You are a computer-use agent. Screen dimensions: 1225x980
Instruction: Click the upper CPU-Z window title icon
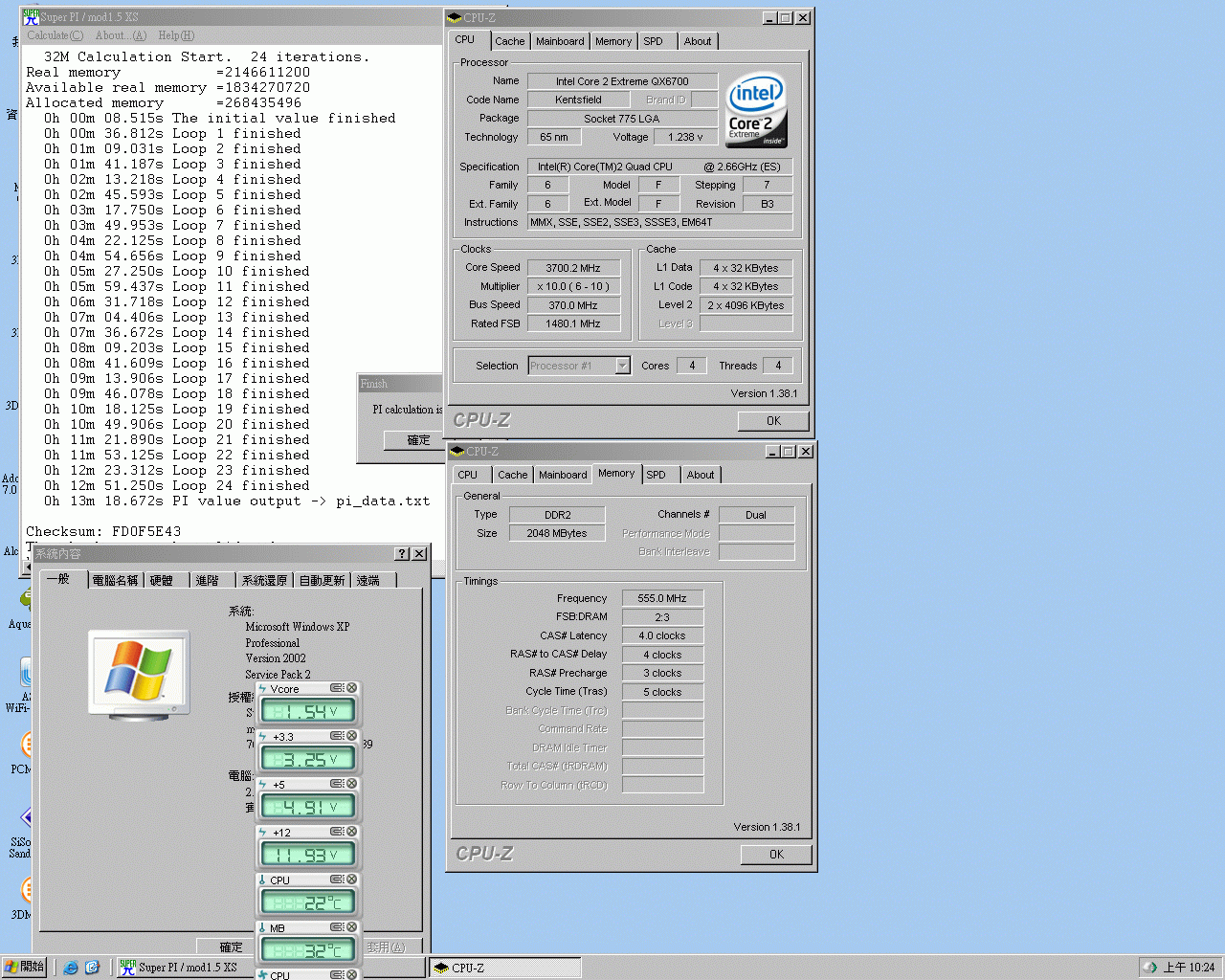pyautogui.click(x=455, y=17)
